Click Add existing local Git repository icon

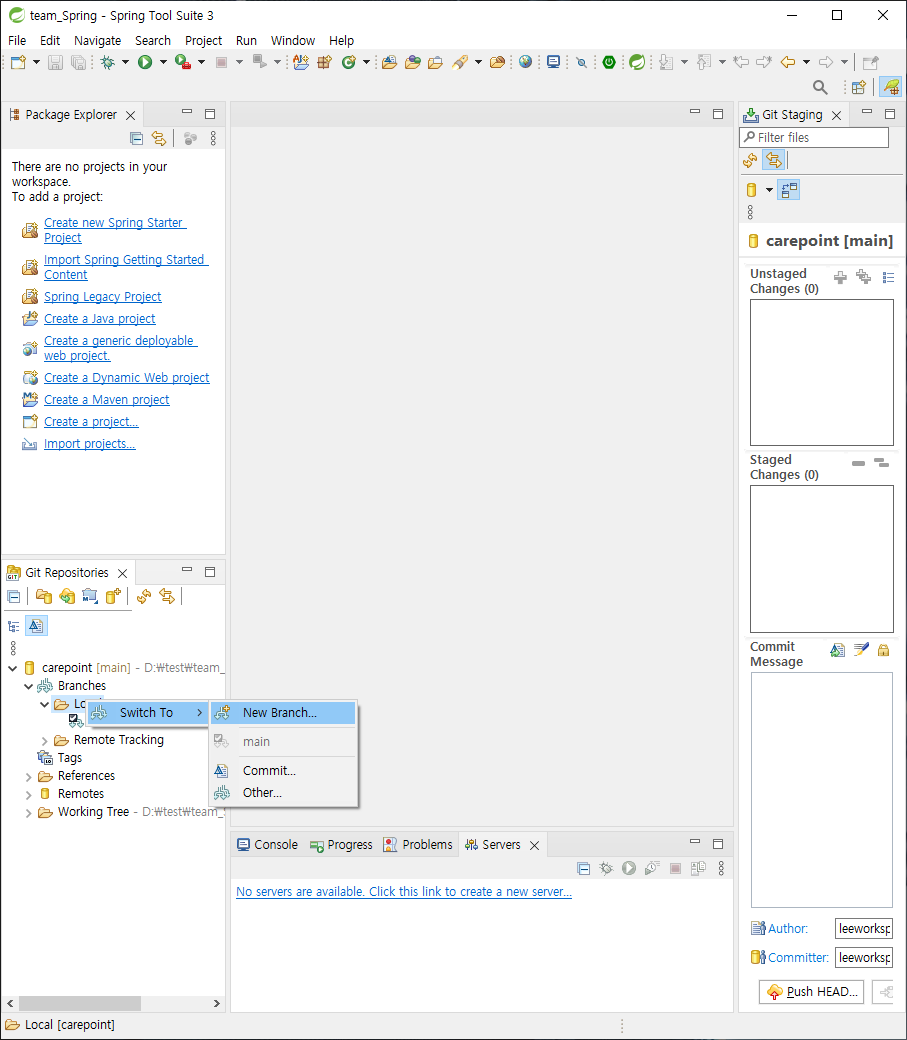[44, 596]
